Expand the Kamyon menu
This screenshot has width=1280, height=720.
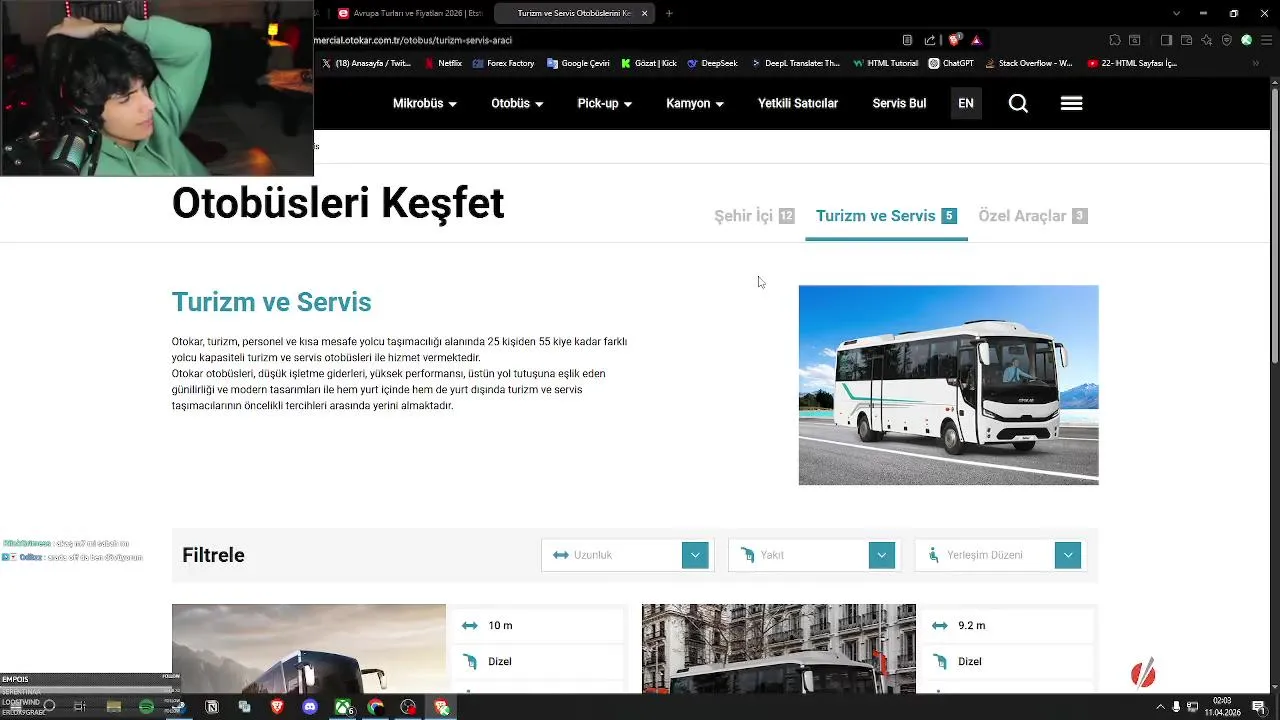695,103
